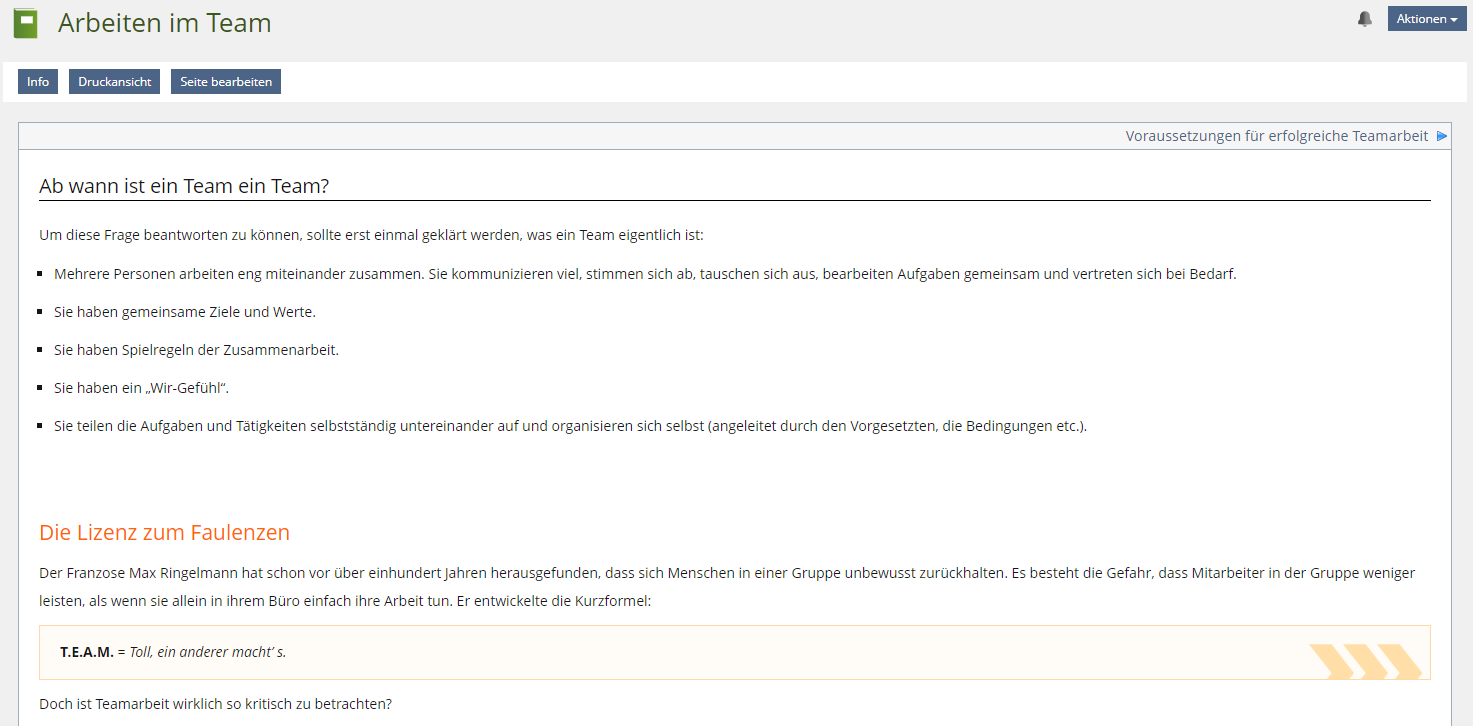Click the orange heading "Die Lizenz zum Faulenzen"
Image resolution: width=1473 pixels, height=726 pixels.
pos(164,532)
